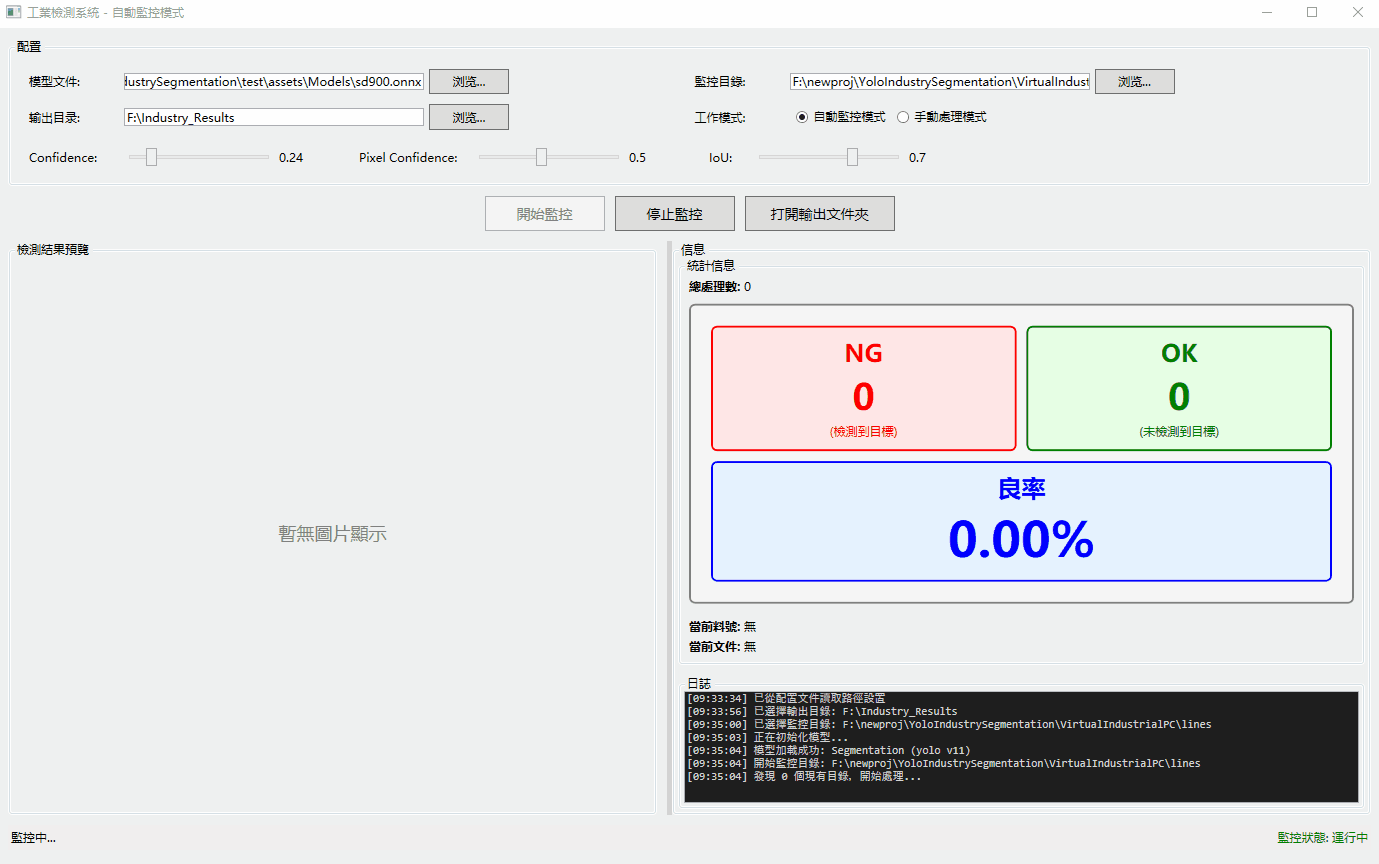This screenshot has height=864, width=1379.
Task: Click the 輸出目录 field showing F:\Industry_Results
Action: [274, 117]
